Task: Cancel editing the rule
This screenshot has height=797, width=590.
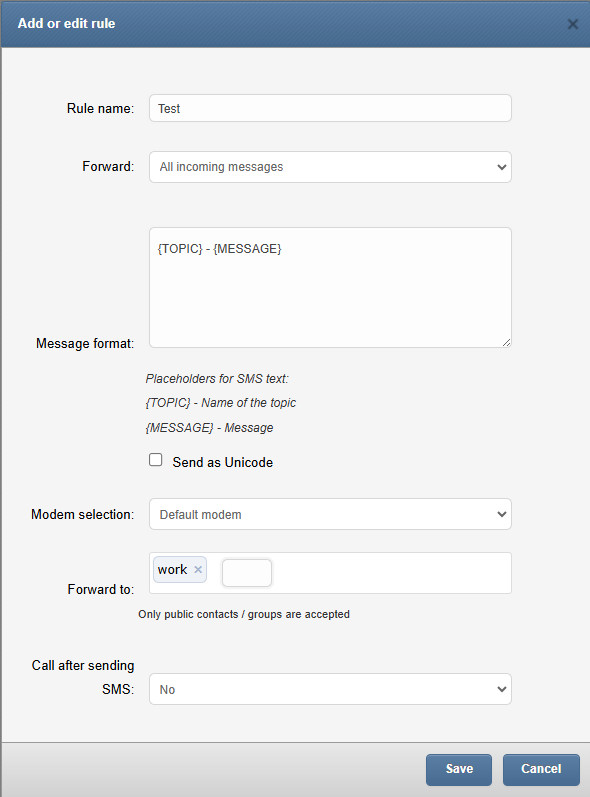Action: 541,769
